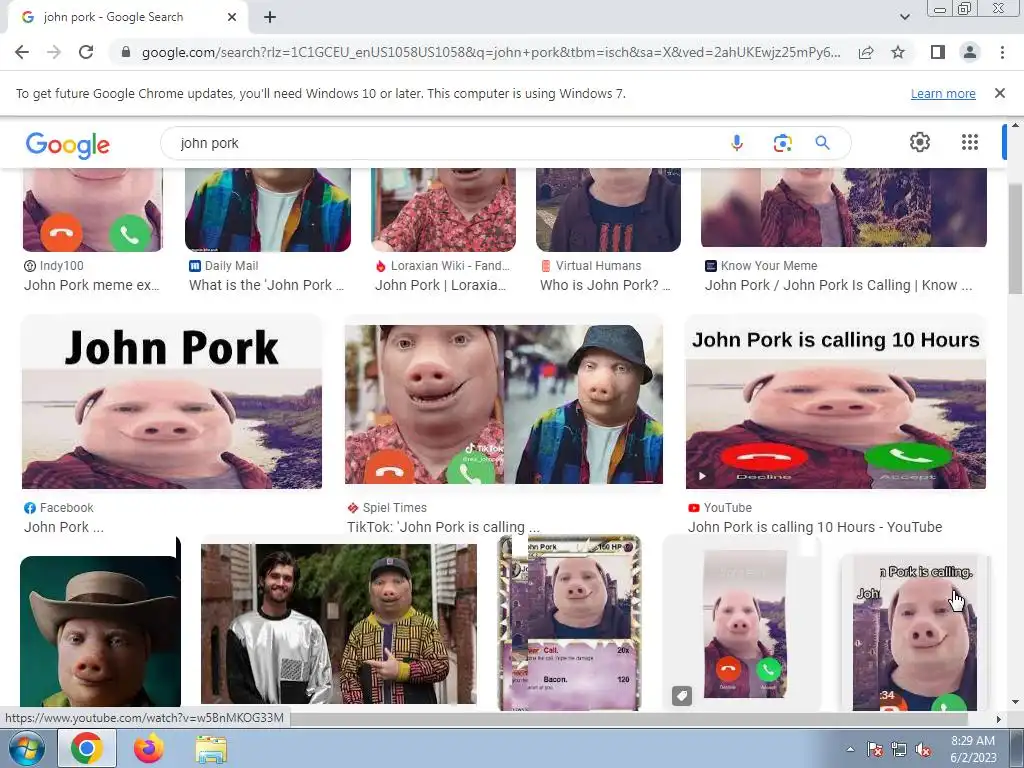Image resolution: width=1024 pixels, height=768 pixels.
Task: Click the YouTube John Pork 10 Hours title
Action: pyautogui.click(x=815, y=527)
